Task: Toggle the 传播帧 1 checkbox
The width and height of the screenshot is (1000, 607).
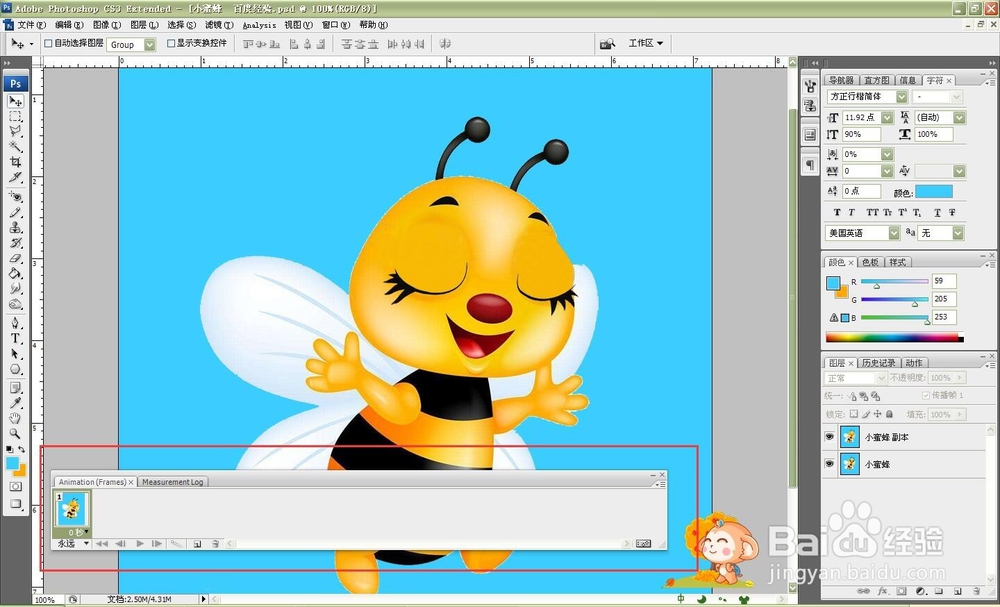Action: coord(926,395)
